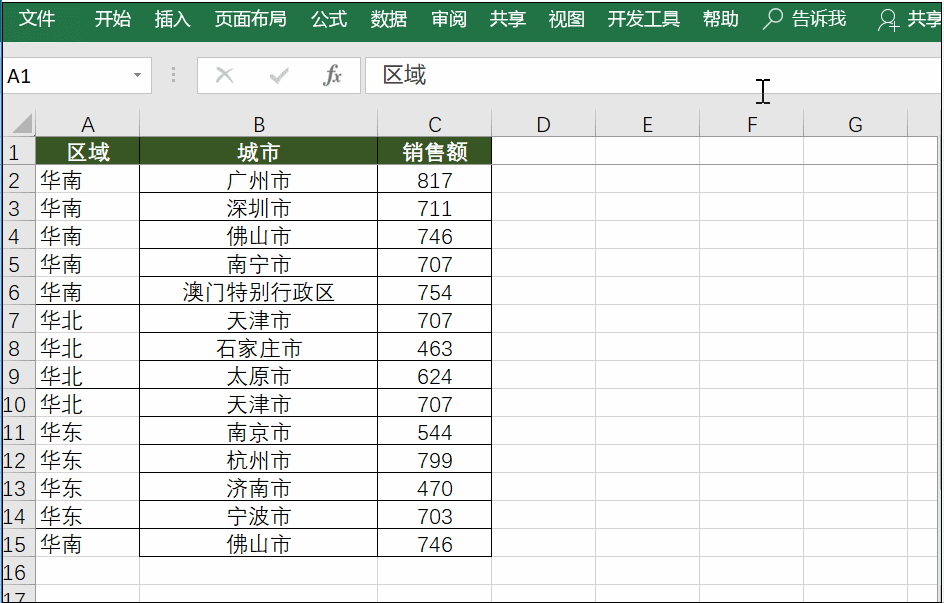
Task: Click cell 南京市
Action: click(x=259, y=431)
